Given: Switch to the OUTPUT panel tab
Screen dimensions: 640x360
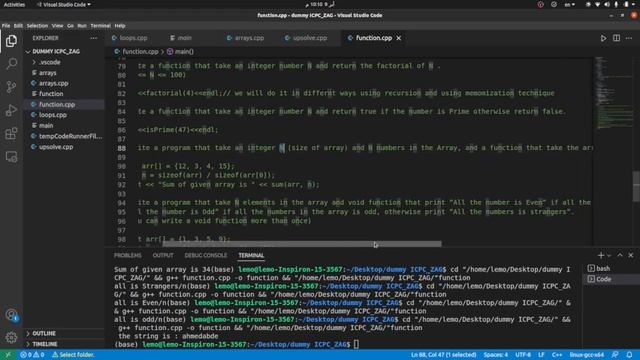Looking at the screenshot, I should click(x=163, y=255).
